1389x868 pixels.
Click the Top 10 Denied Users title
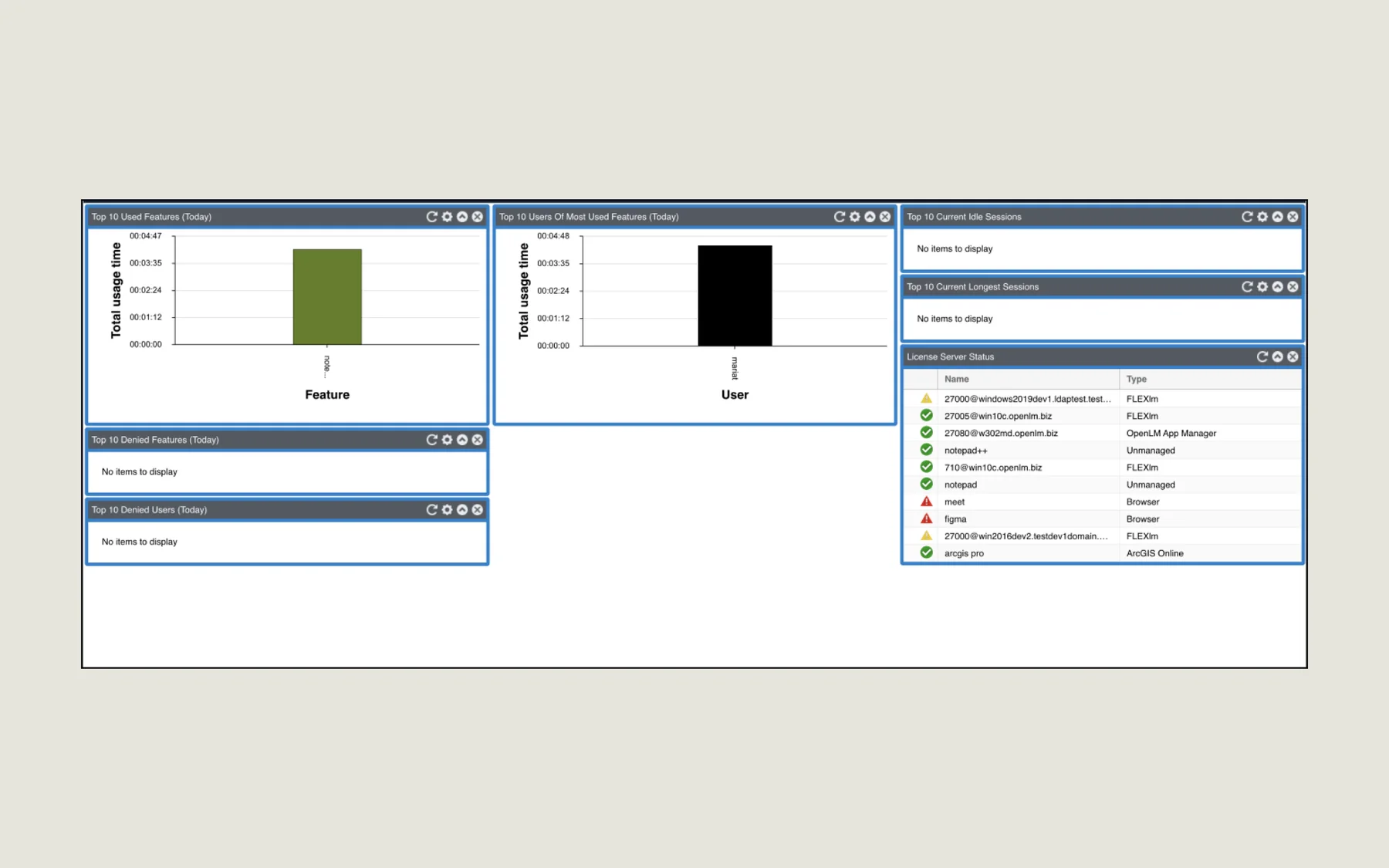(x=149, y=510)
